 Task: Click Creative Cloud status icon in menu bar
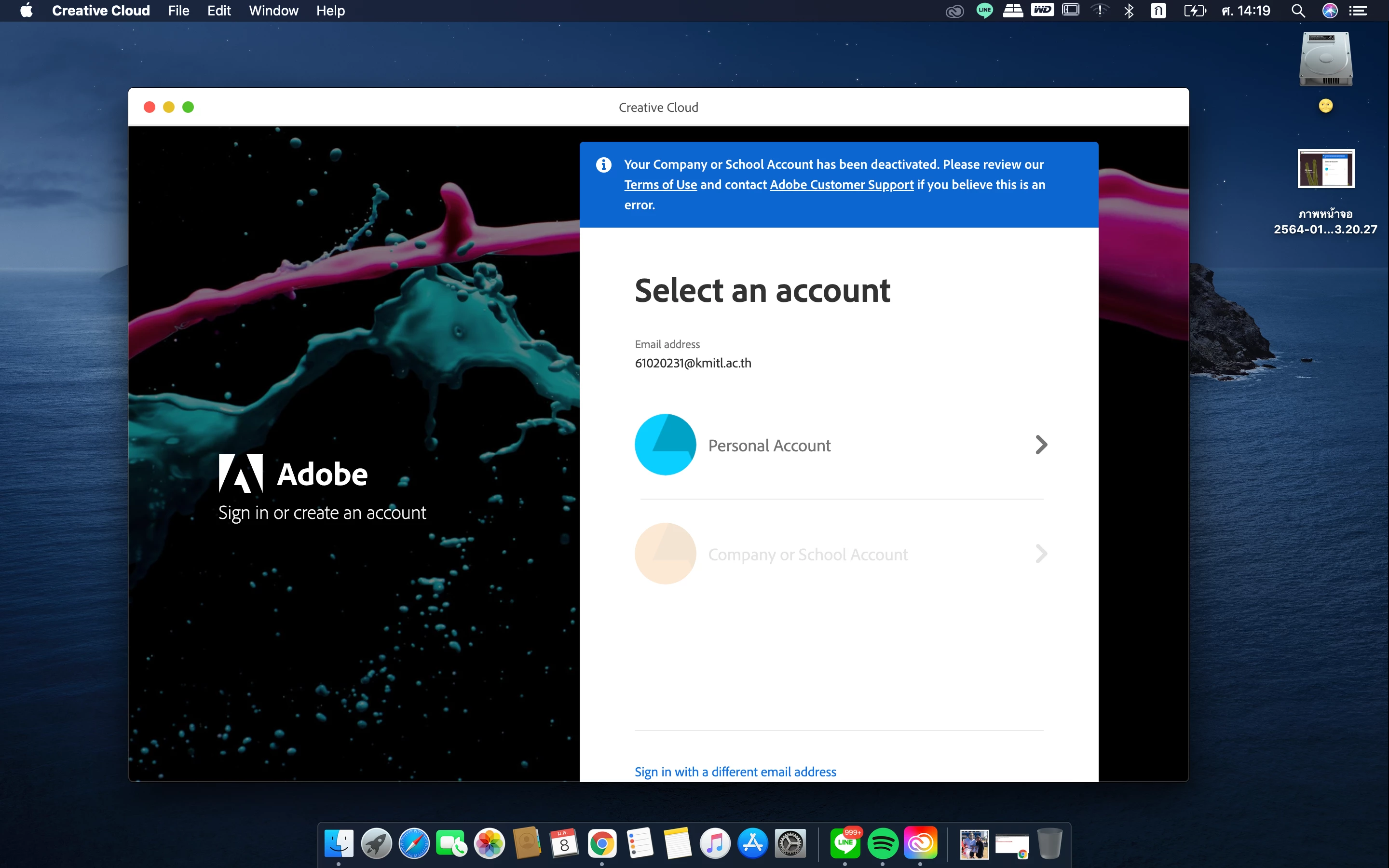(954, 11)
